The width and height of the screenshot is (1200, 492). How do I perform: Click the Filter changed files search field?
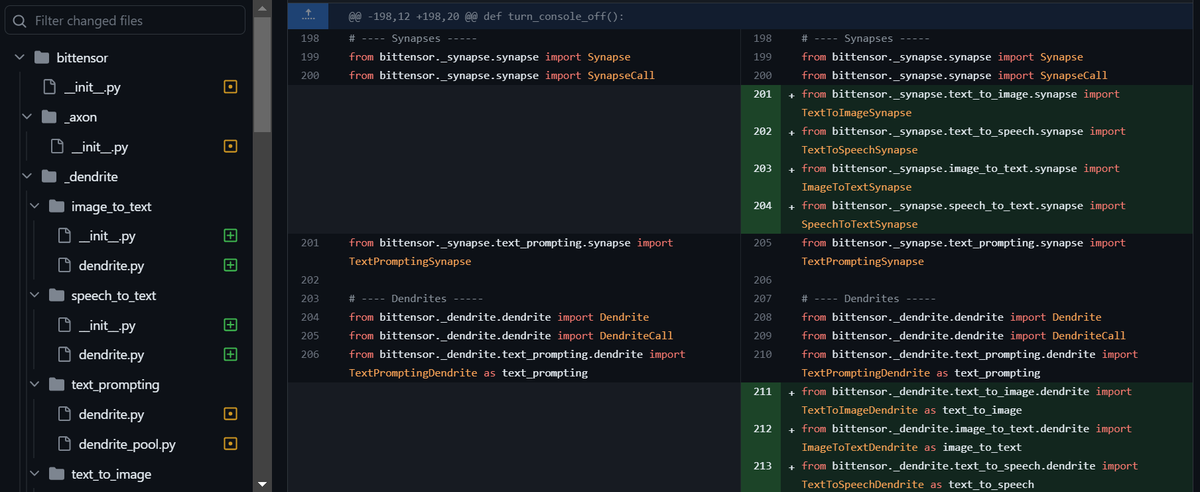point(124,20)
